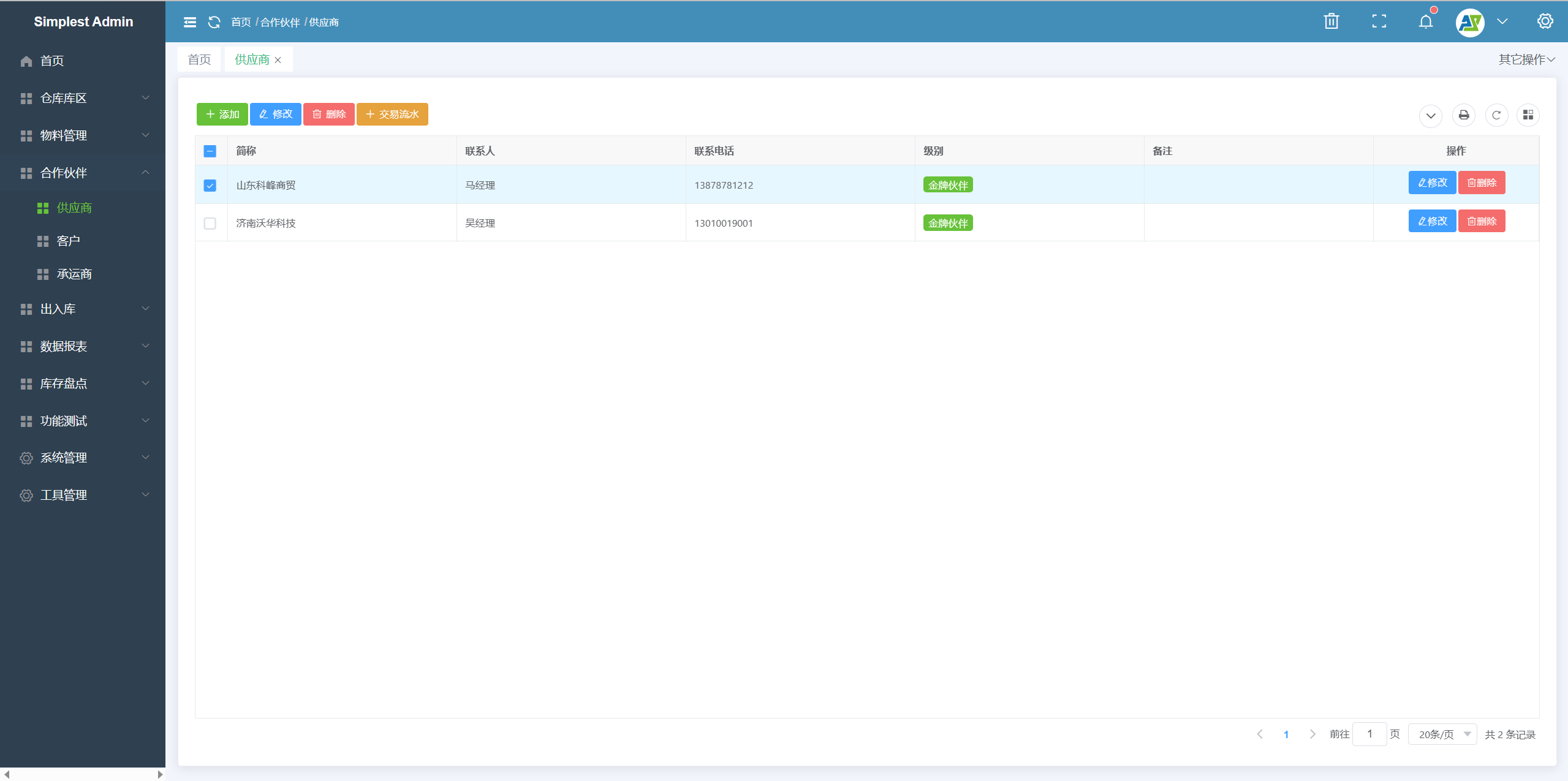Image resolution: width=1568 pixels, height=781 pixels.
Task: Click 修改 for the 山东科峰商贸 row
Action: click(1432, 183)
